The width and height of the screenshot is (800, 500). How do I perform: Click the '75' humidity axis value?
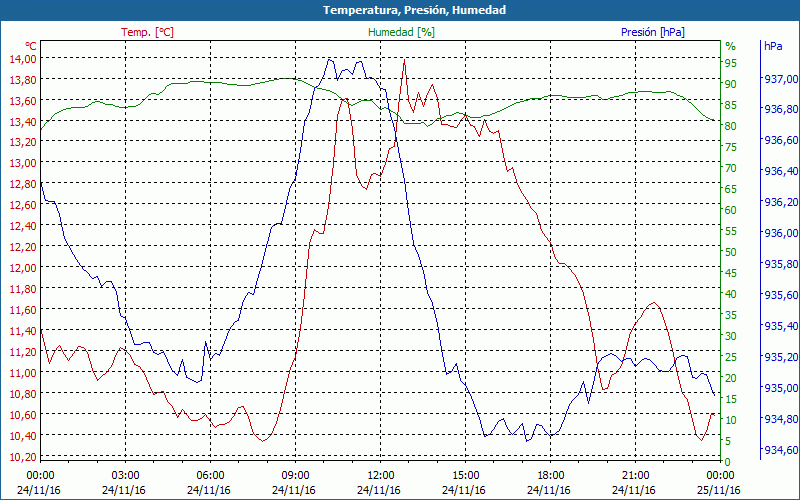731,147
